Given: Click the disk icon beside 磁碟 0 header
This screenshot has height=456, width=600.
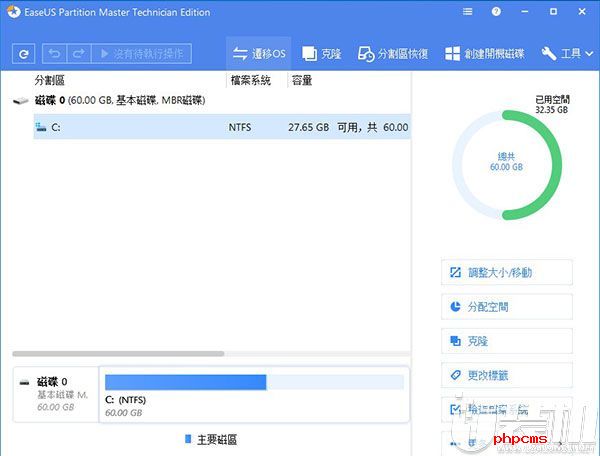Looking at the screenshot, I should tap(21, 101).
